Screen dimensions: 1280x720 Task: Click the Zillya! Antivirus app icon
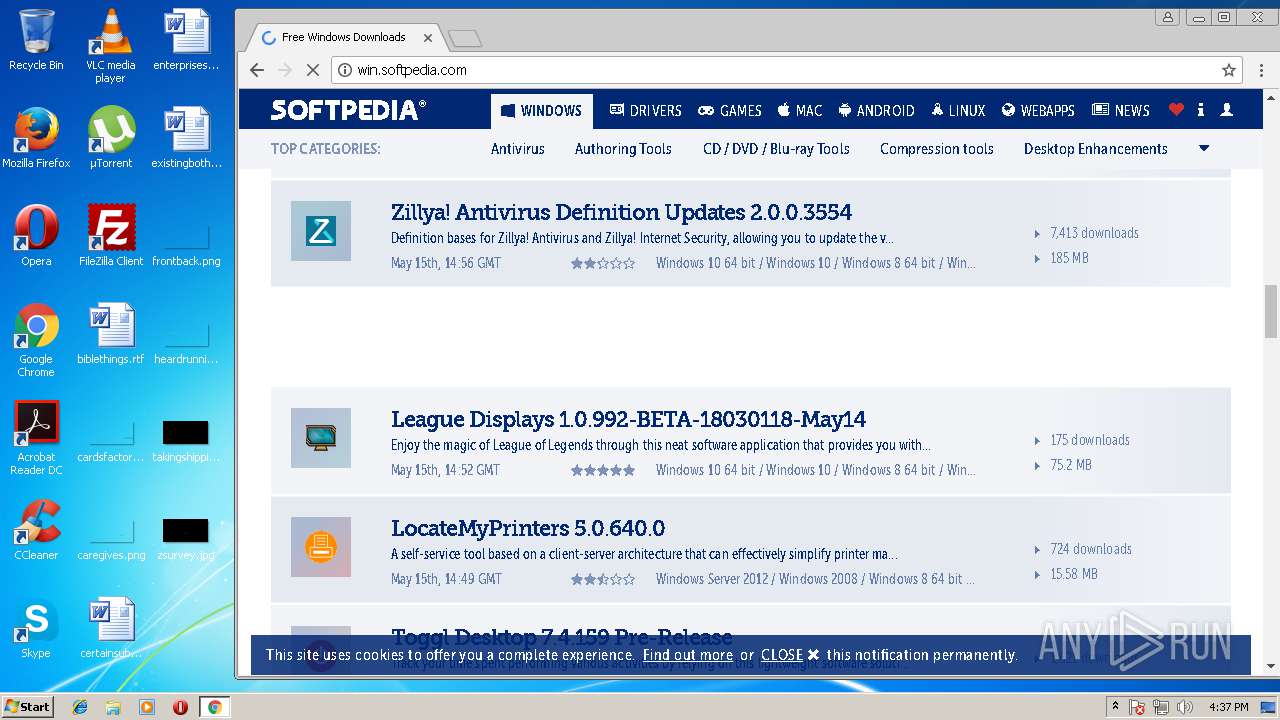[321, 231]
